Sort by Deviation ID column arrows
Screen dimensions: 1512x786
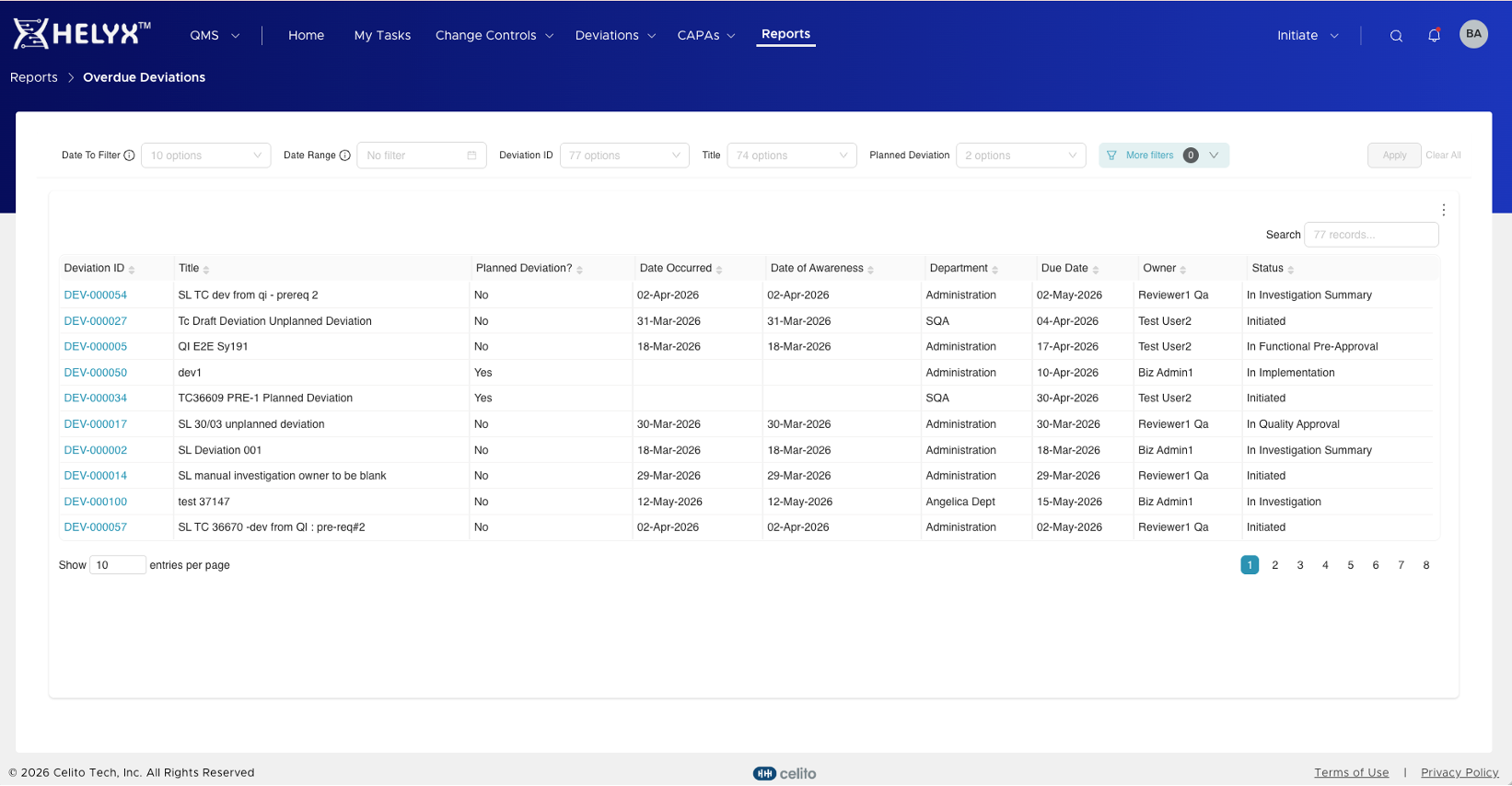point(132,270)
